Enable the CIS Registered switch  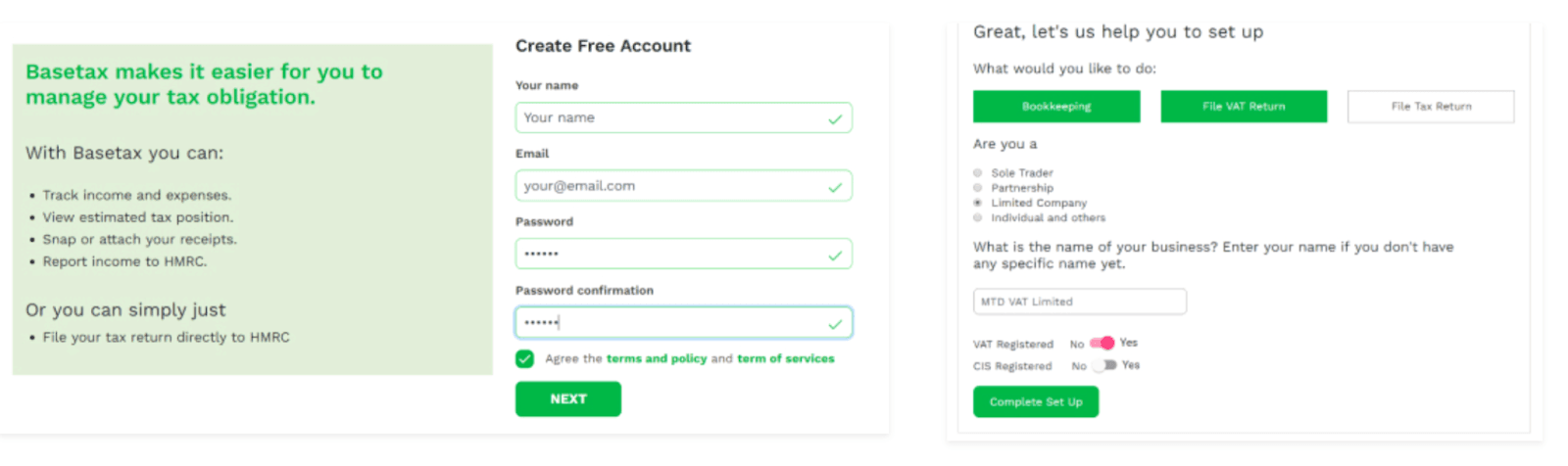click(1104, 365)
